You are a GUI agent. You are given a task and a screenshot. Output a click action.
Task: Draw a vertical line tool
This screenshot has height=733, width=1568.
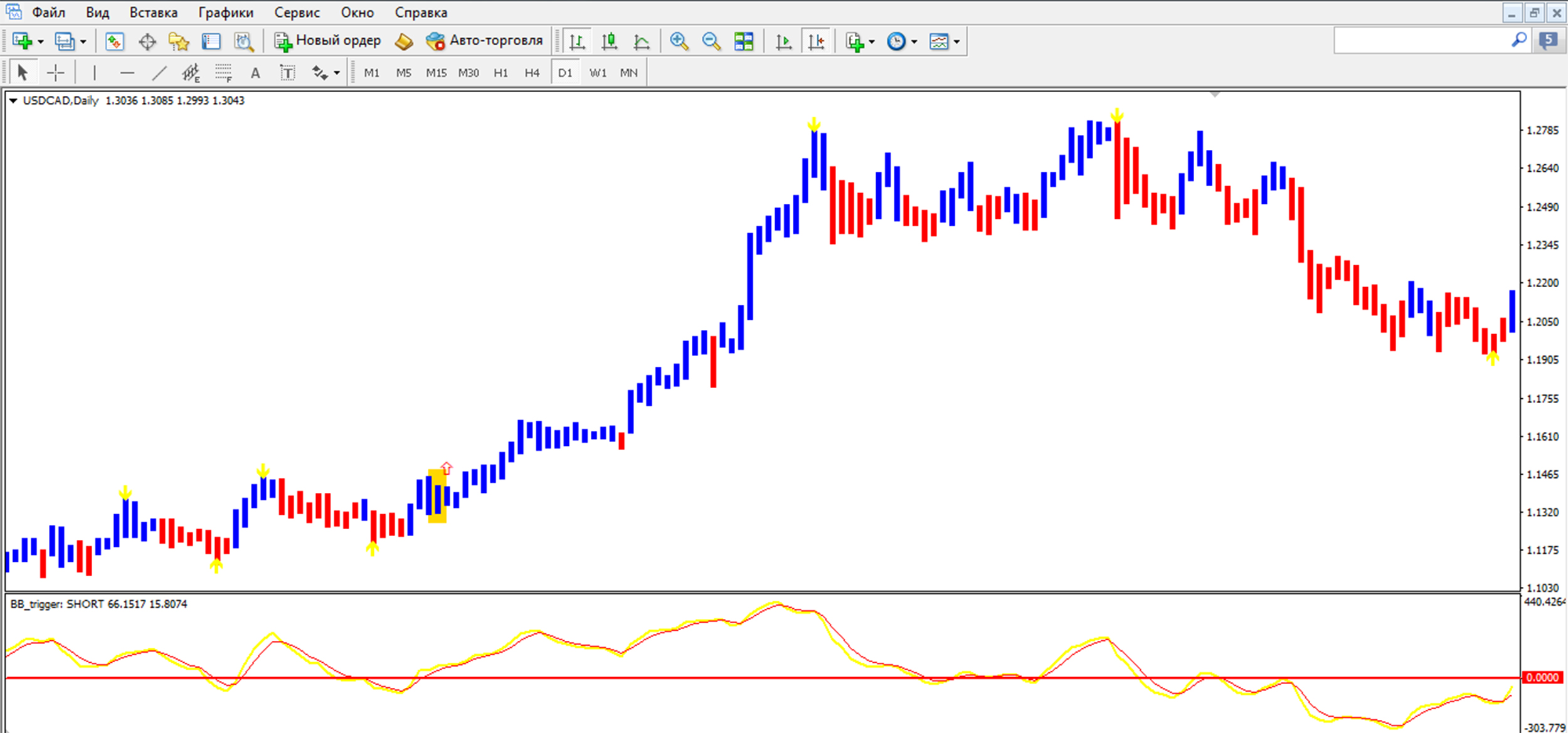click(95, 73)
